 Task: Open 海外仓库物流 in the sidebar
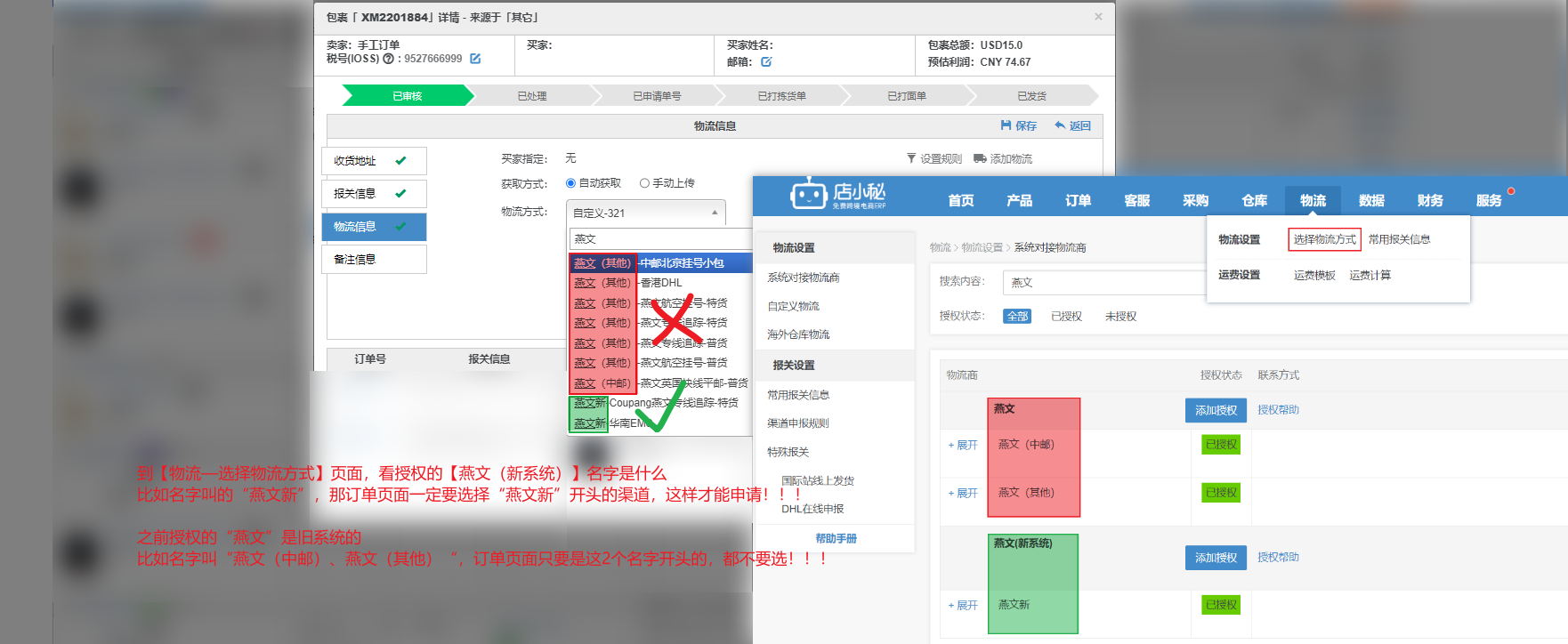[x=798, y=334]
